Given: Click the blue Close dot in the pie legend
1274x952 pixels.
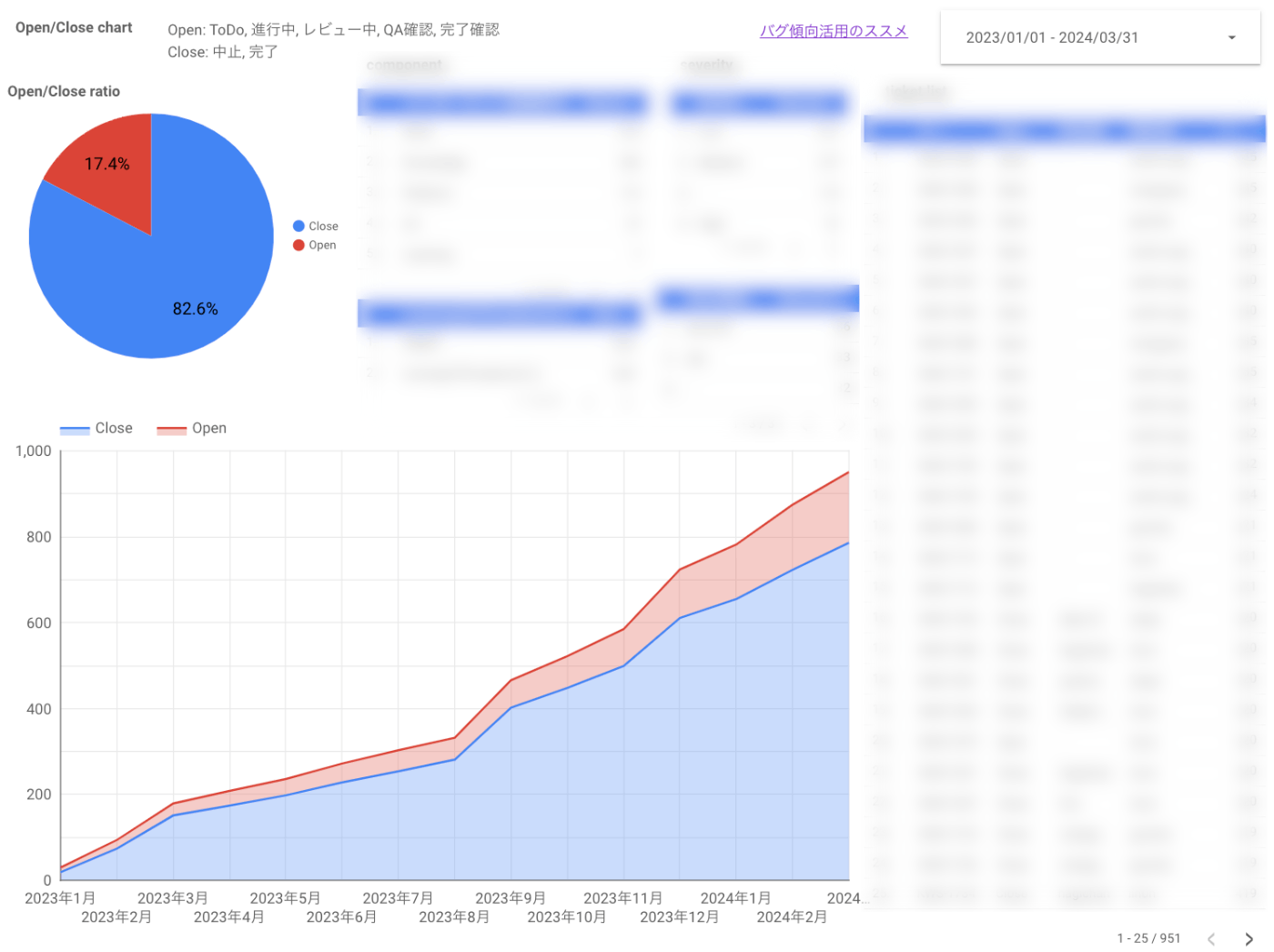Looking at the screenshot, I should coord(298,226).
